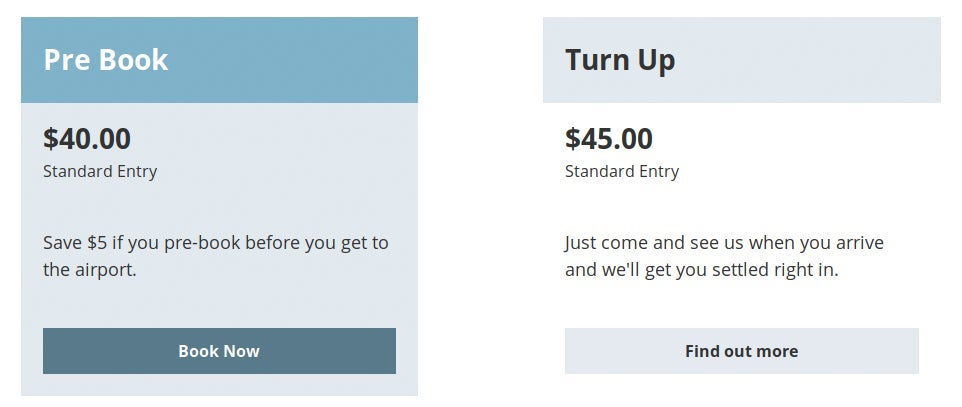The width and height of the screenshot is (962, 407).
Task: Click the Find out more button
Action: click(x=742, y=351)
